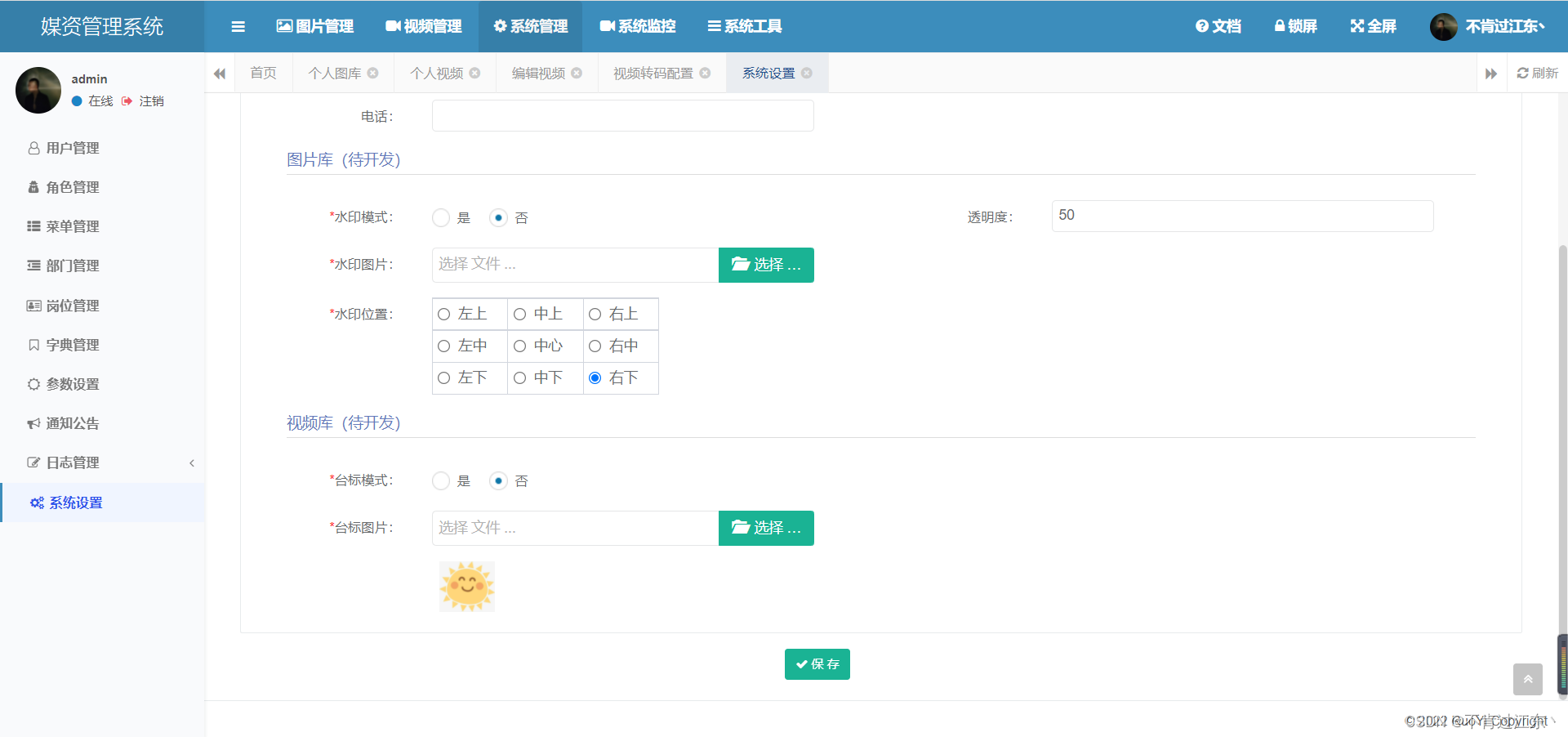Open the 图片管理 top menu
This screenshot has width=1568, height=737.
tap(315, 26)
